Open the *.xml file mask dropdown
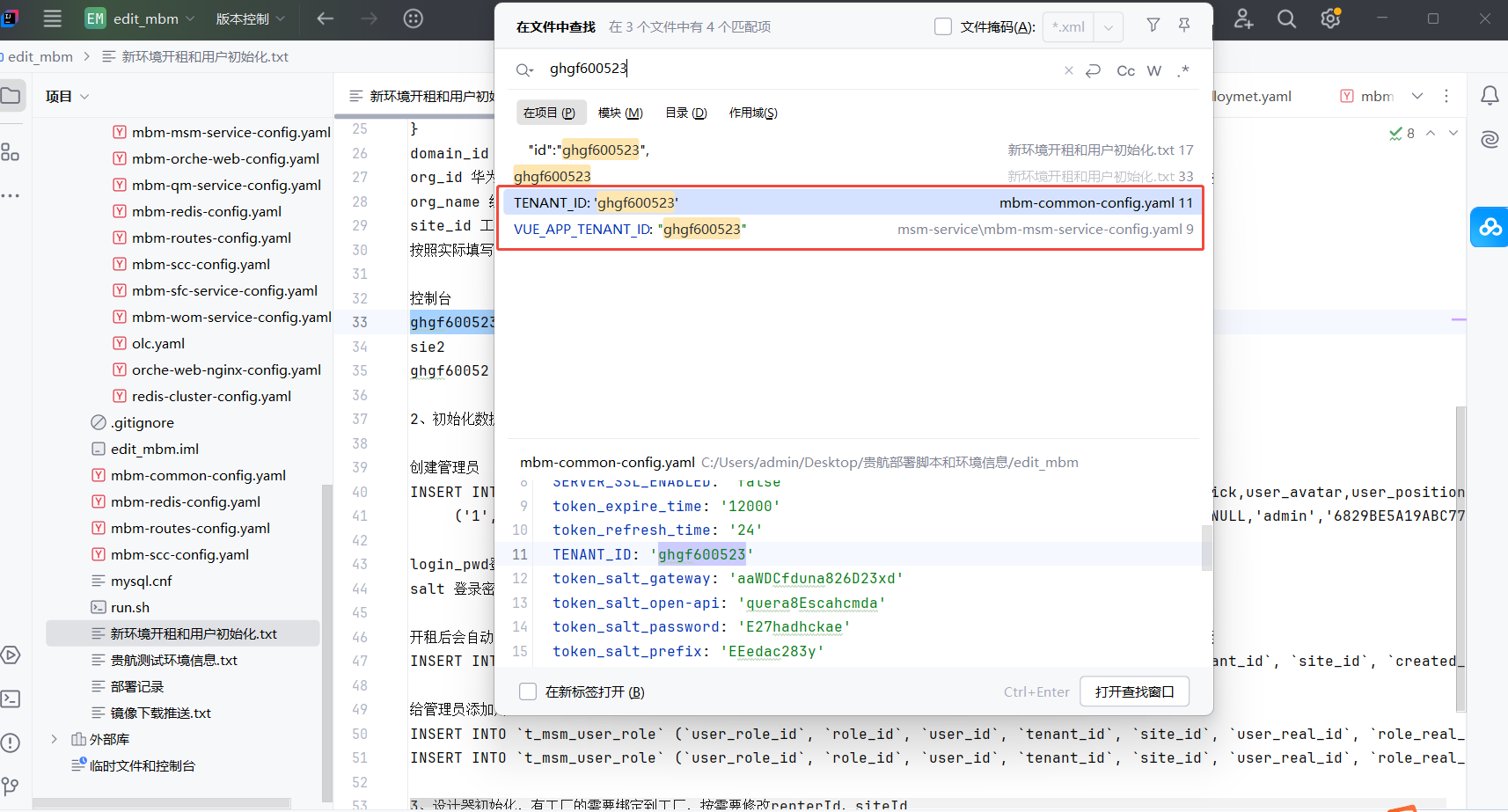The height and width of the screenshot is (812, 1508). pyautogui.click(x=1108, y=27)
